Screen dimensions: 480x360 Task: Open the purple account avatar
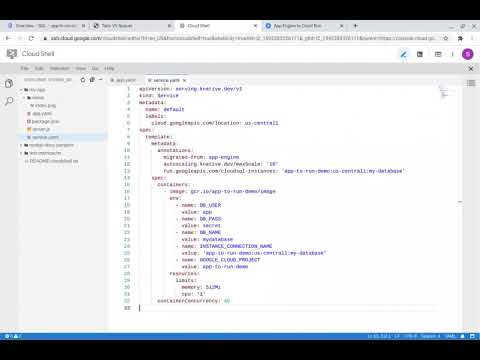tap(468, 54)
